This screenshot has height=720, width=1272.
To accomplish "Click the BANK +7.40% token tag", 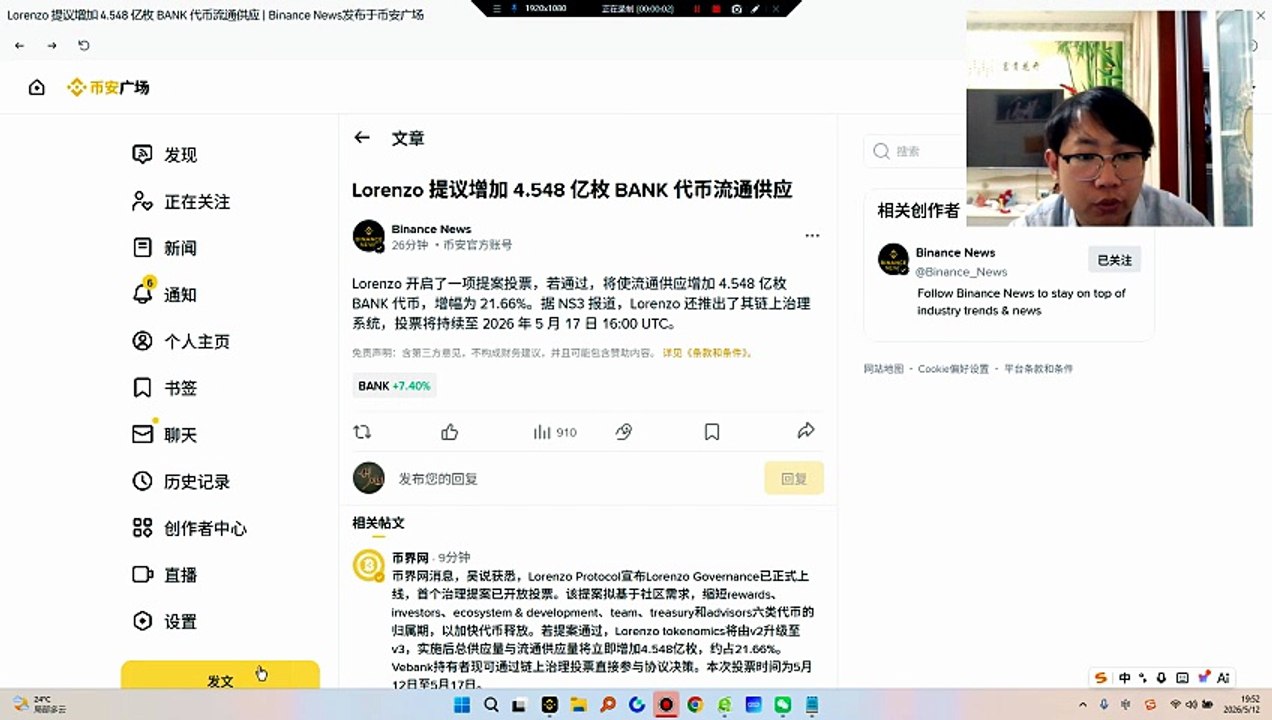I will pos(394,386).
